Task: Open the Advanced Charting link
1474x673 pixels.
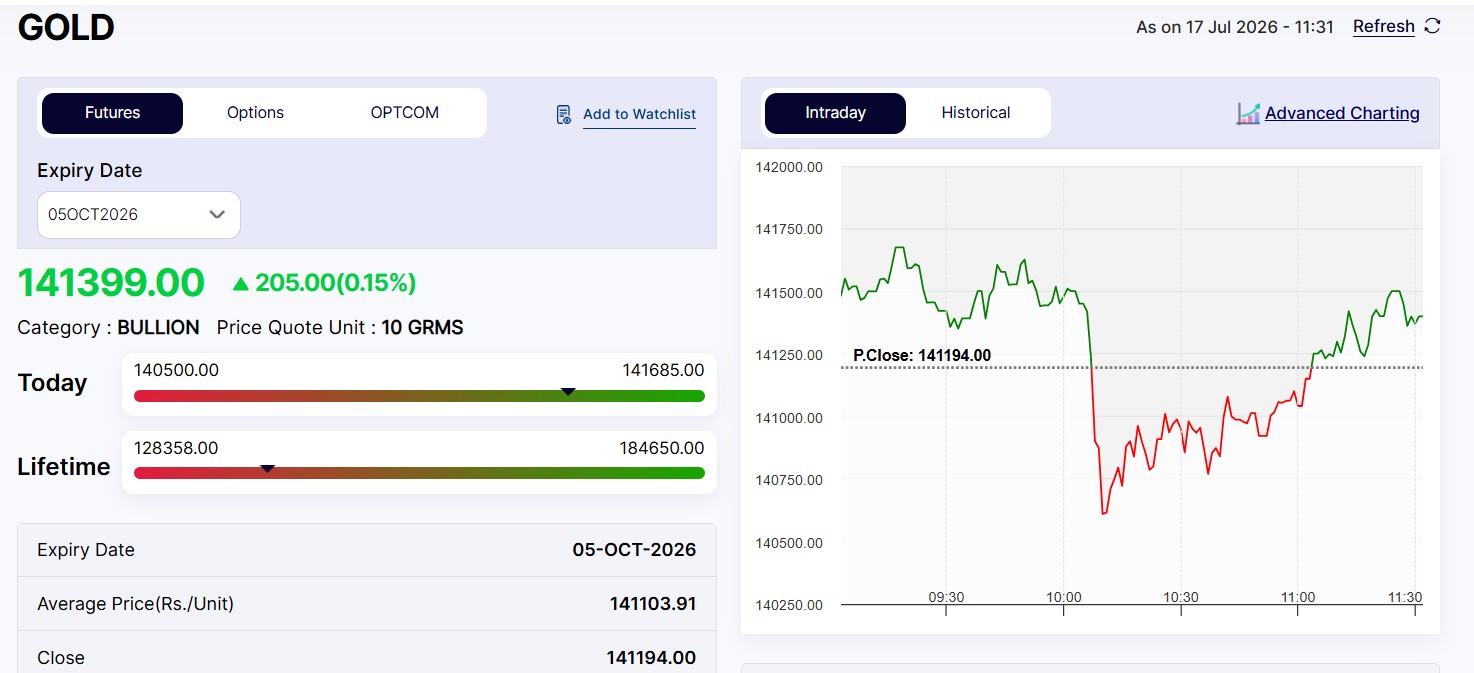Action: (x=1342, y=113)
